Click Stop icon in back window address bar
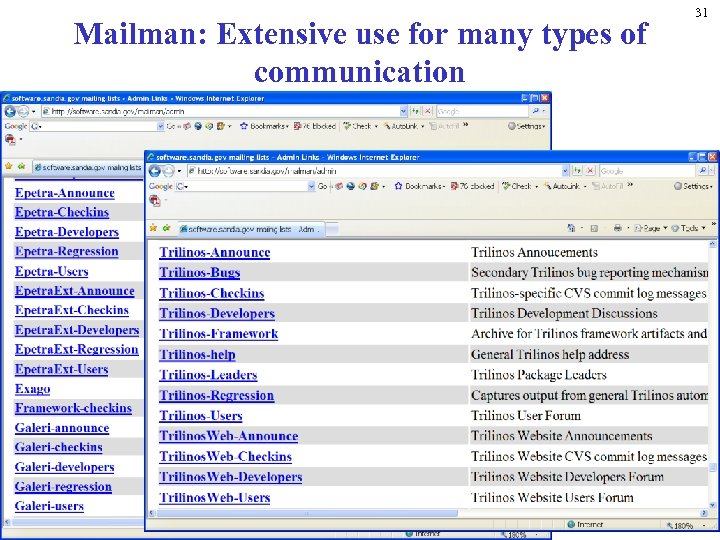The image size is (720, 540). [428, 111]
